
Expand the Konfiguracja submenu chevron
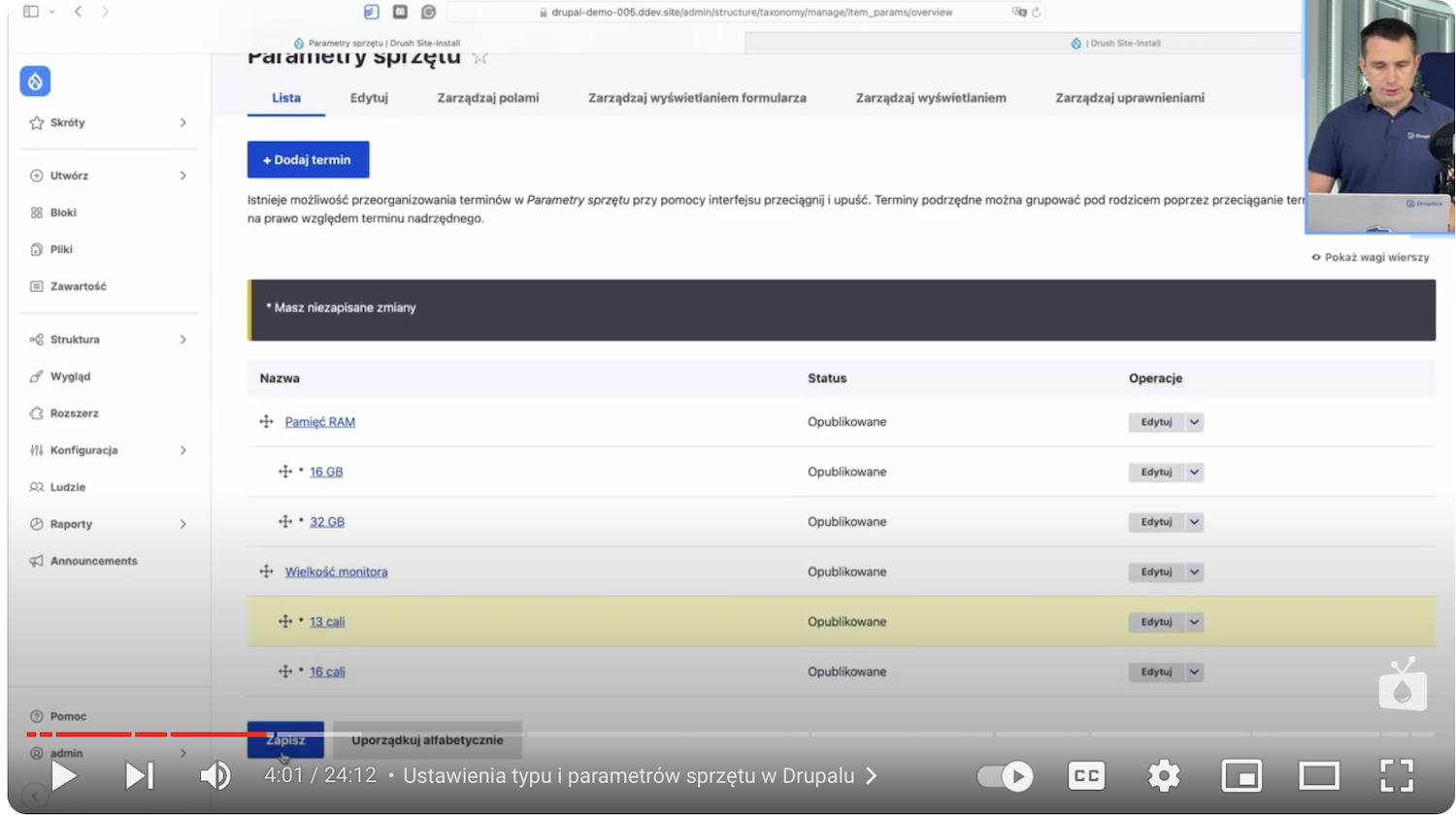tap(182, 450)
